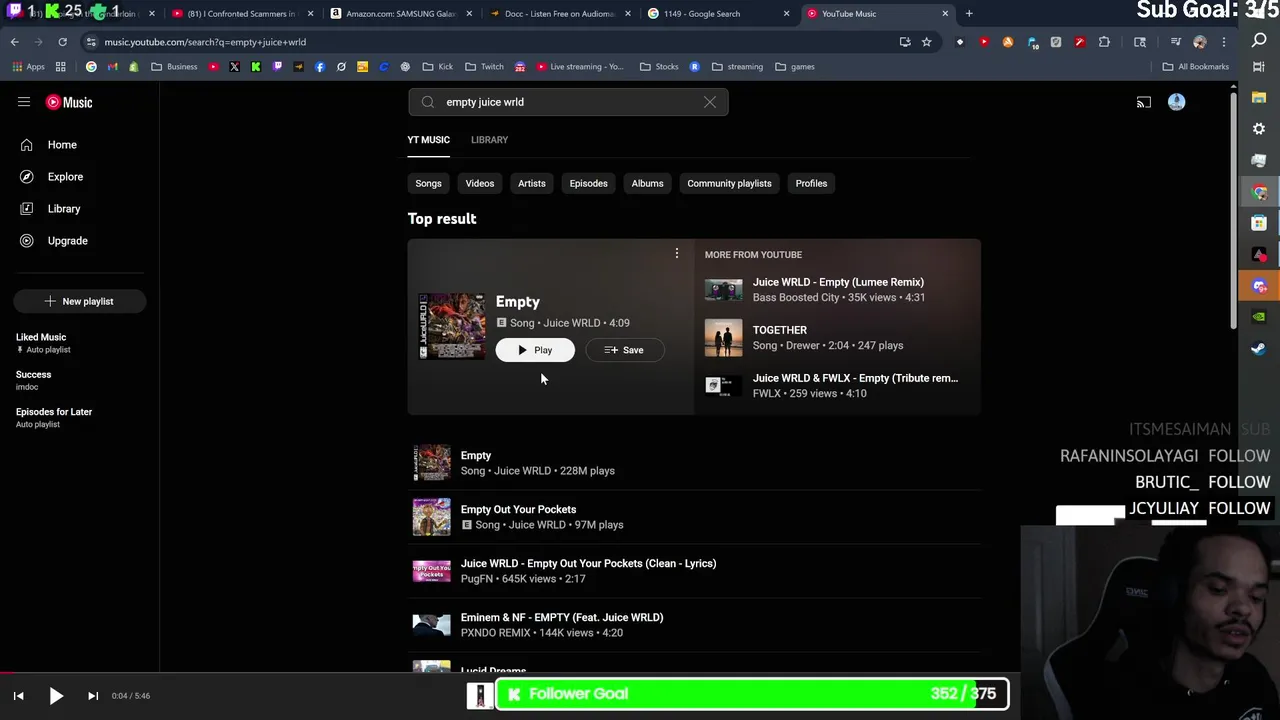Viewport: 1280px width, 720px height.
Task: Filter results by Albums
Action: tap(647, 183)
